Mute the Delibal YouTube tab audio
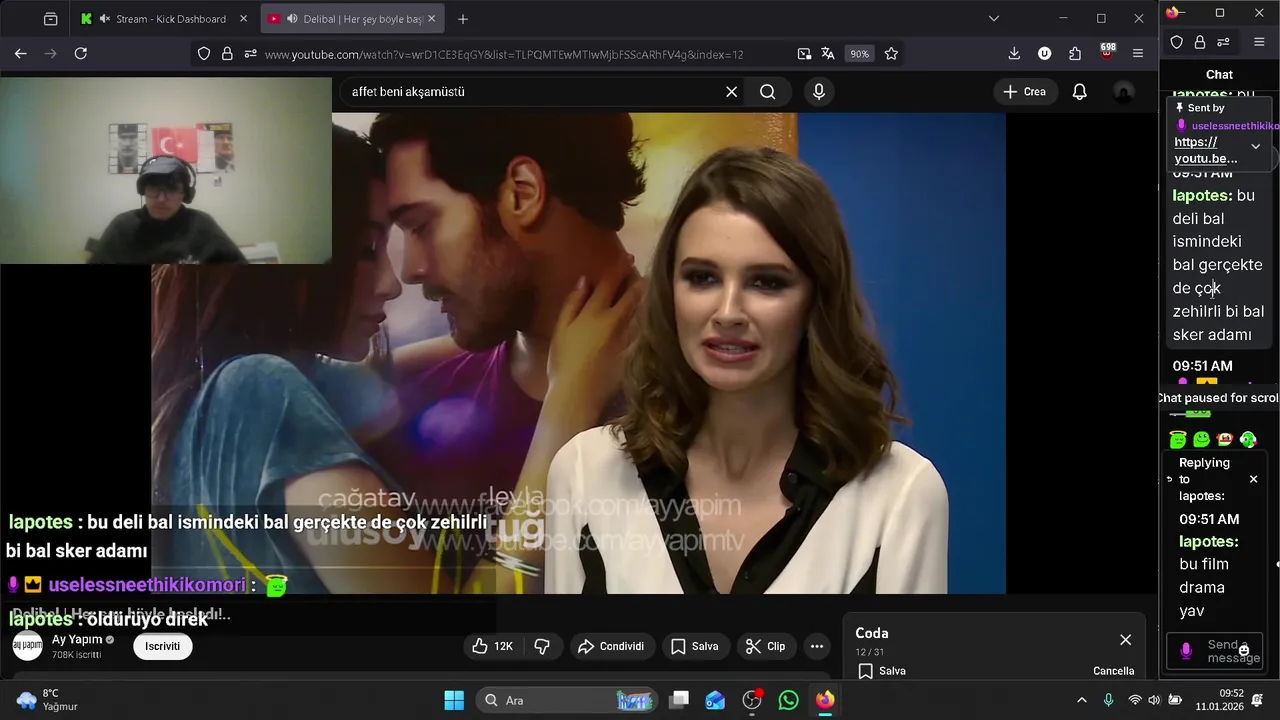The height and width of the screenshot is (720, 1280). pyautogui.click(x=292, y=19)
